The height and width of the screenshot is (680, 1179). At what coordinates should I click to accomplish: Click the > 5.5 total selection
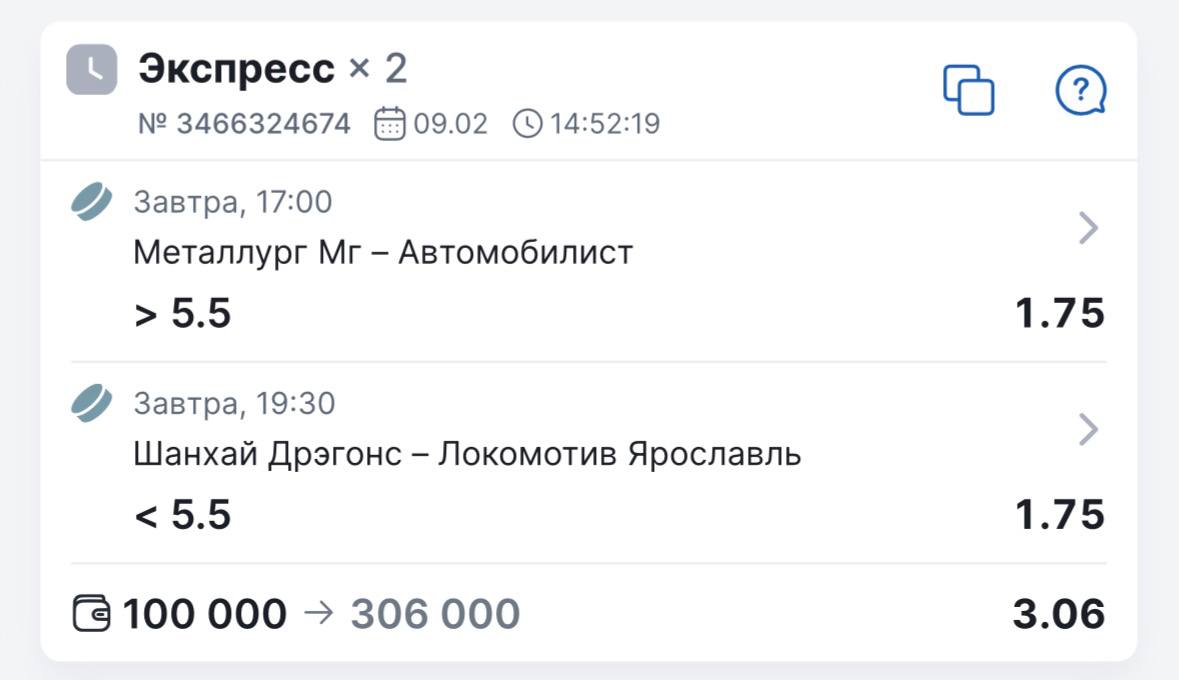tap(182, 314)
